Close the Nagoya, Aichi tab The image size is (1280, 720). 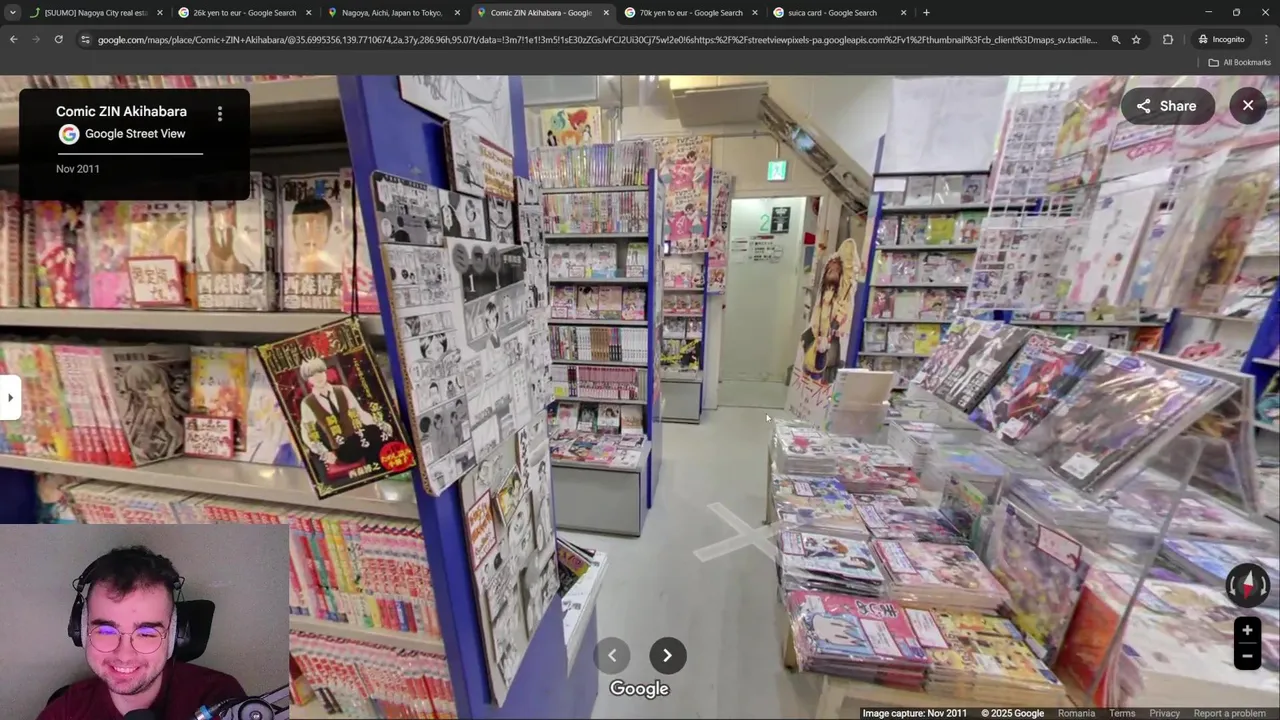(x=457, y=13)
